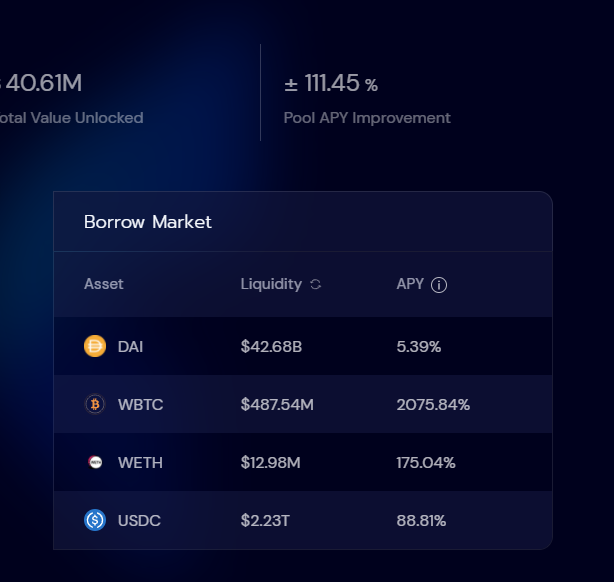
Task: Click the WBTC bitcoin icon
Action: click(95, 405)
